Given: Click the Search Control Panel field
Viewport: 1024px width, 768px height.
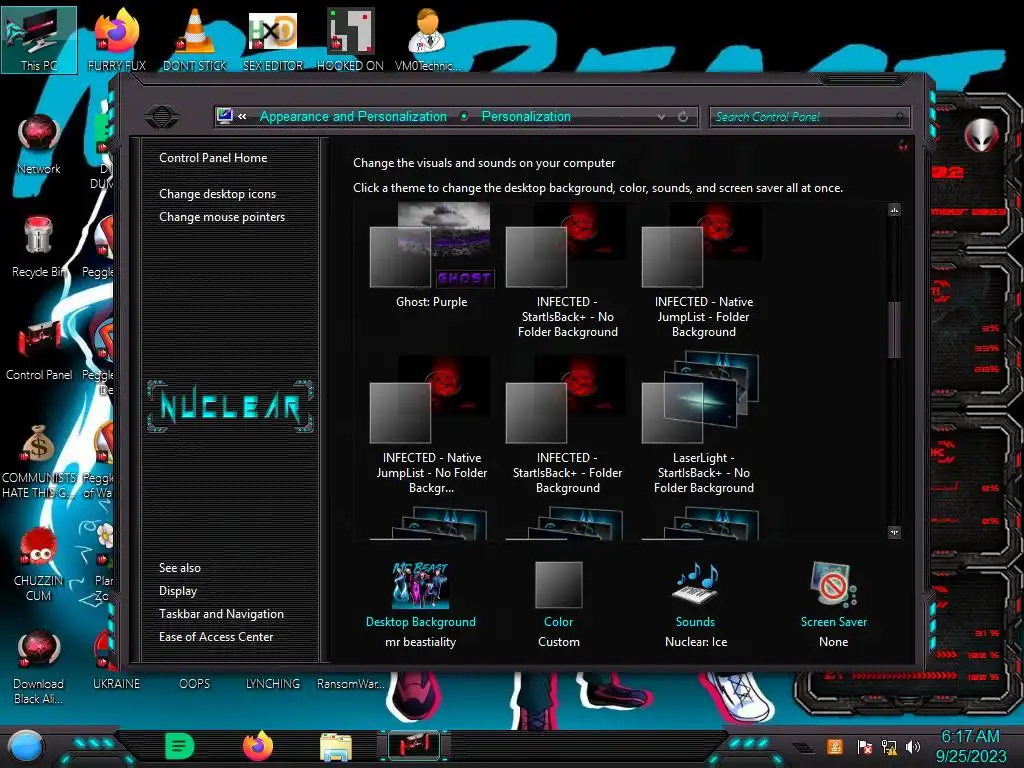Looking at the screenshot, I should tap(809, 117).
